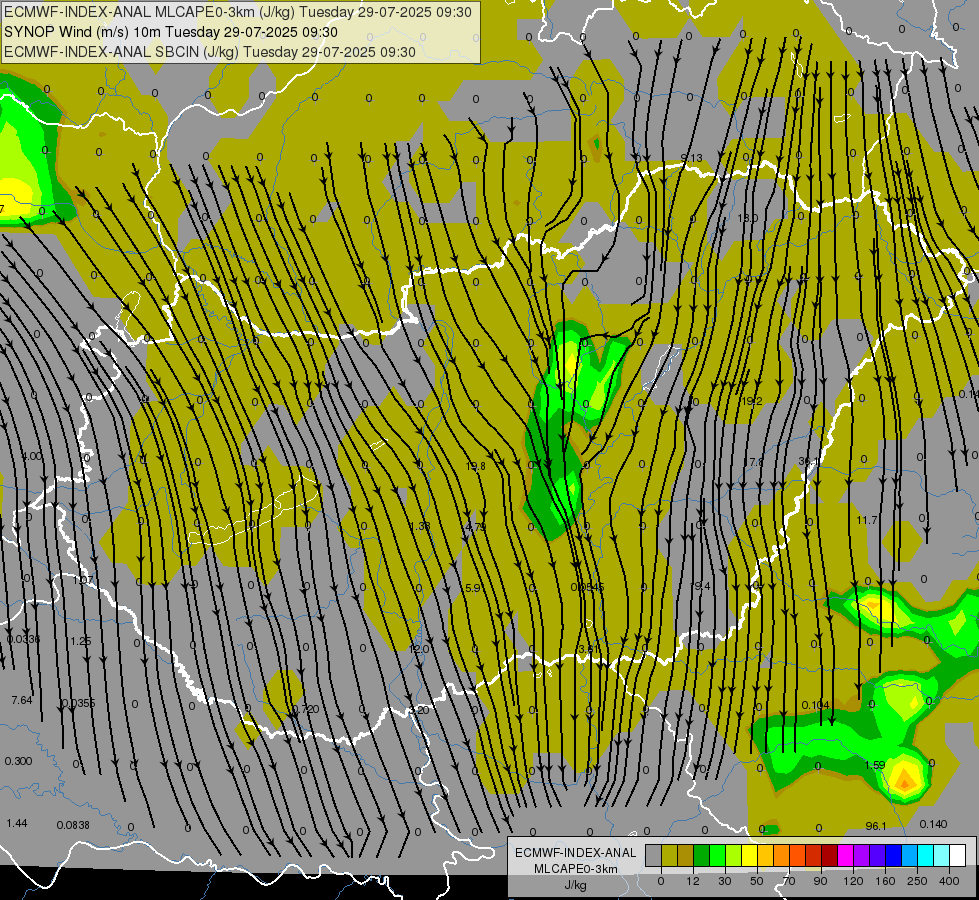Image resolution: width=979 pixels, height=900 pixels.
Task: Click map value 4.00
Action: point(32,457)
